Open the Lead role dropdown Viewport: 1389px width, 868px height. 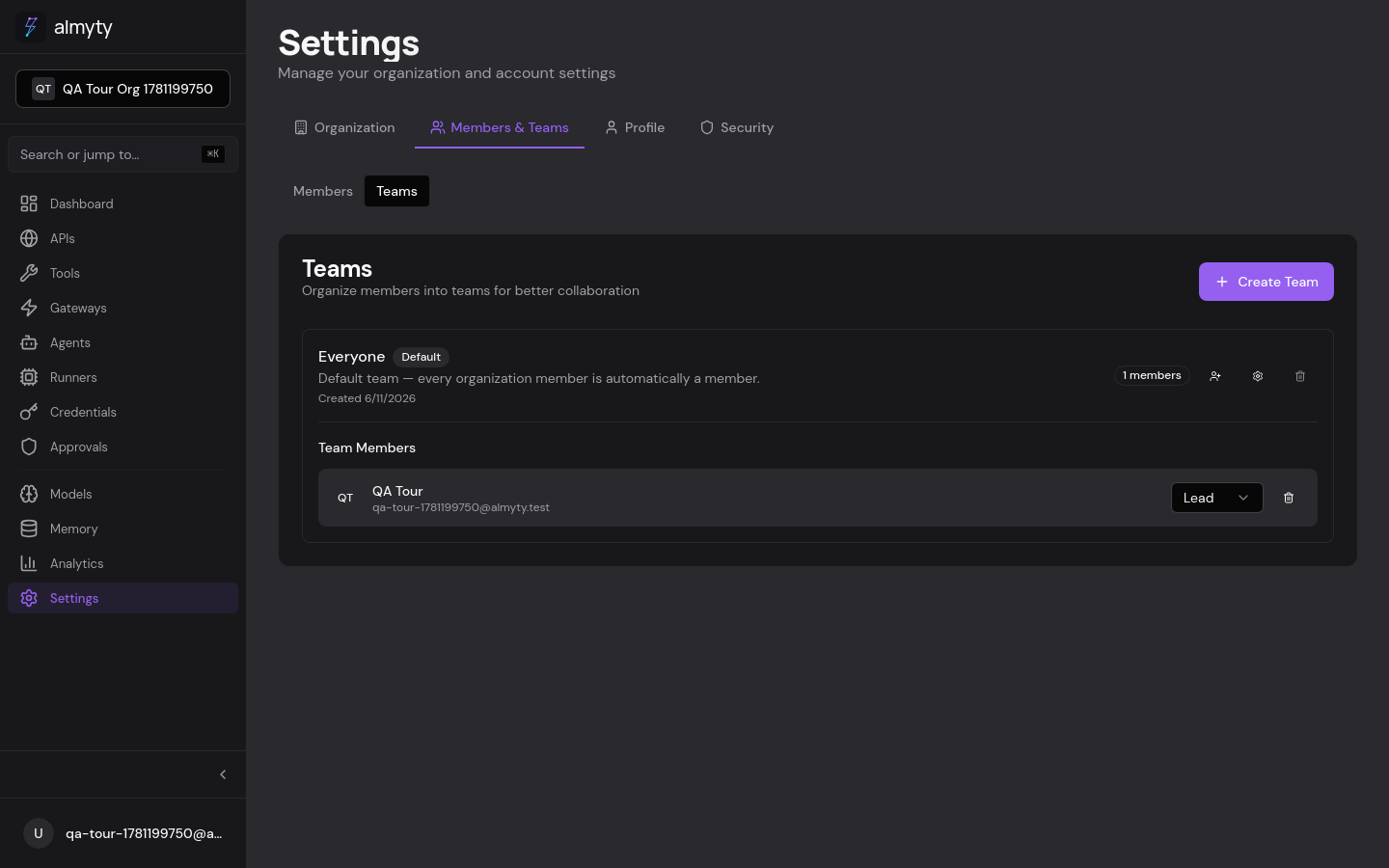pyautogui.click(x=1216, y=498)
